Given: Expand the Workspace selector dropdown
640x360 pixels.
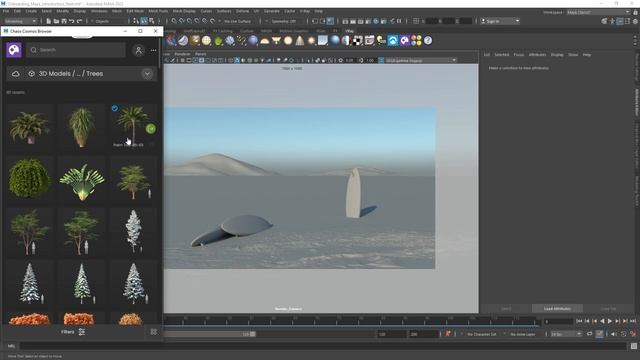Looking at the screenshot, I should tap(598, 12).
